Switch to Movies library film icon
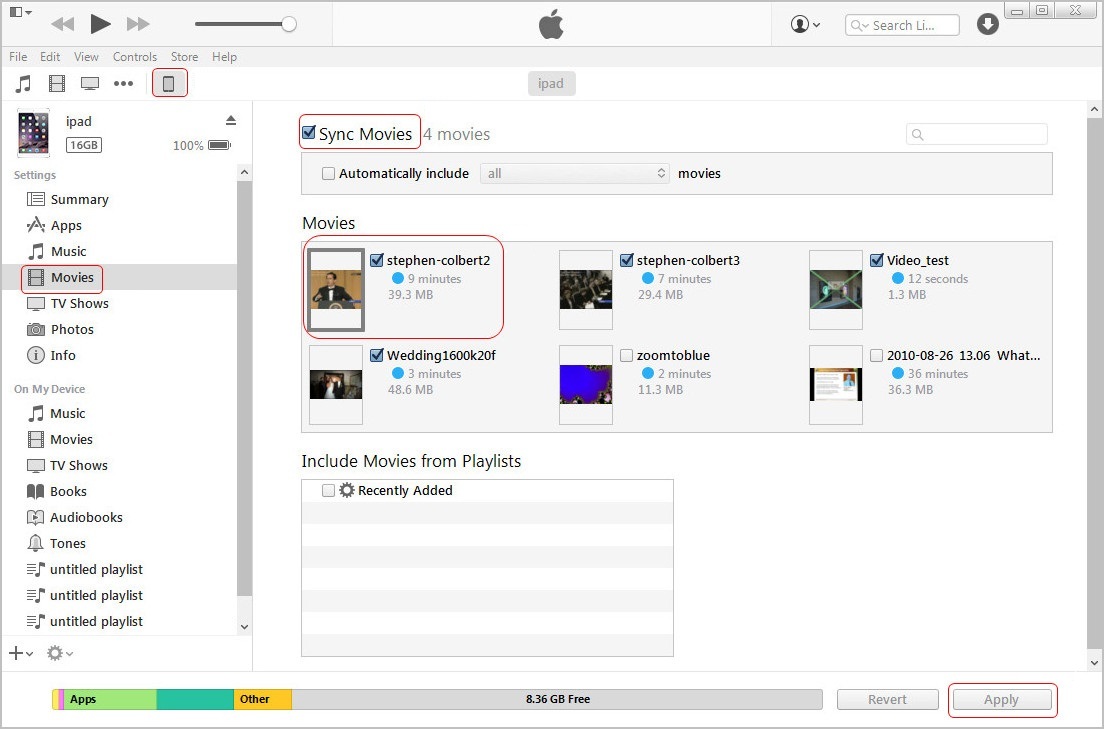1104x729 pixels. [x=57, y=83]
